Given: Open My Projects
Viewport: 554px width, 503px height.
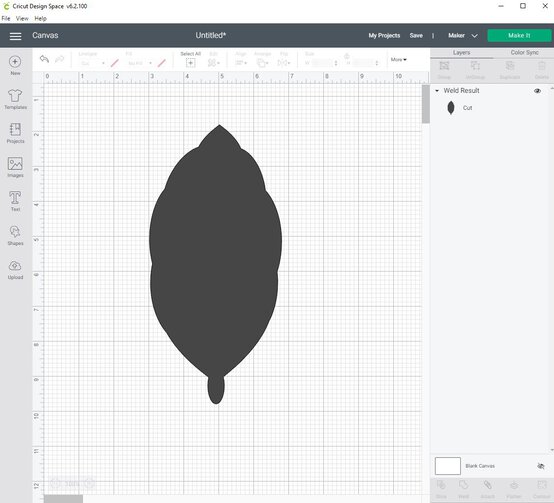Looking at the screenshot, I should click(x=384, y=36).
